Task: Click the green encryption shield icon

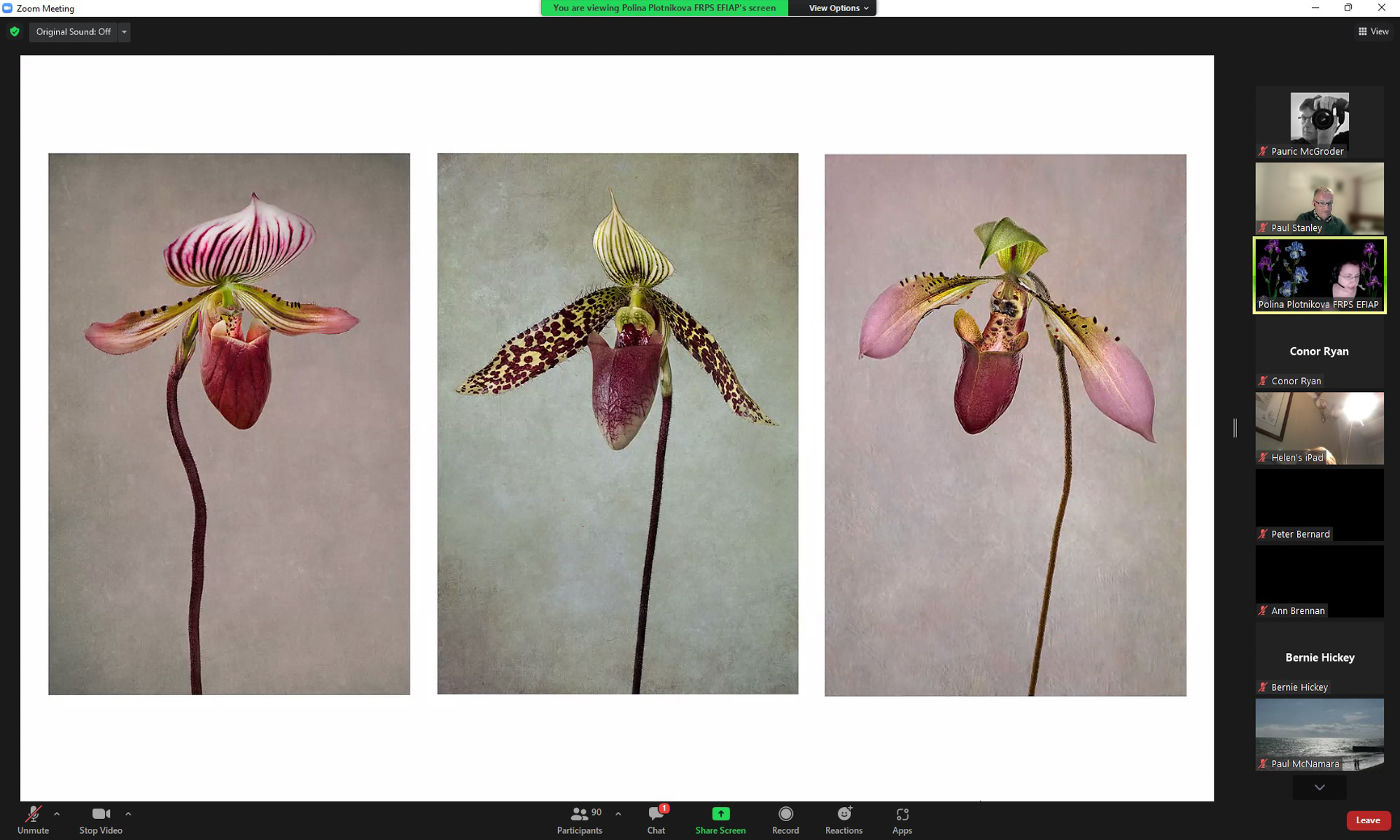Action: tap(15, 31)
